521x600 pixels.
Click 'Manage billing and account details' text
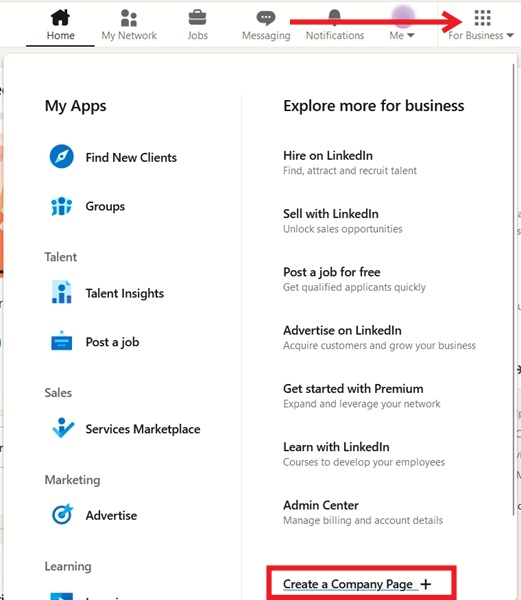(363, 520)
